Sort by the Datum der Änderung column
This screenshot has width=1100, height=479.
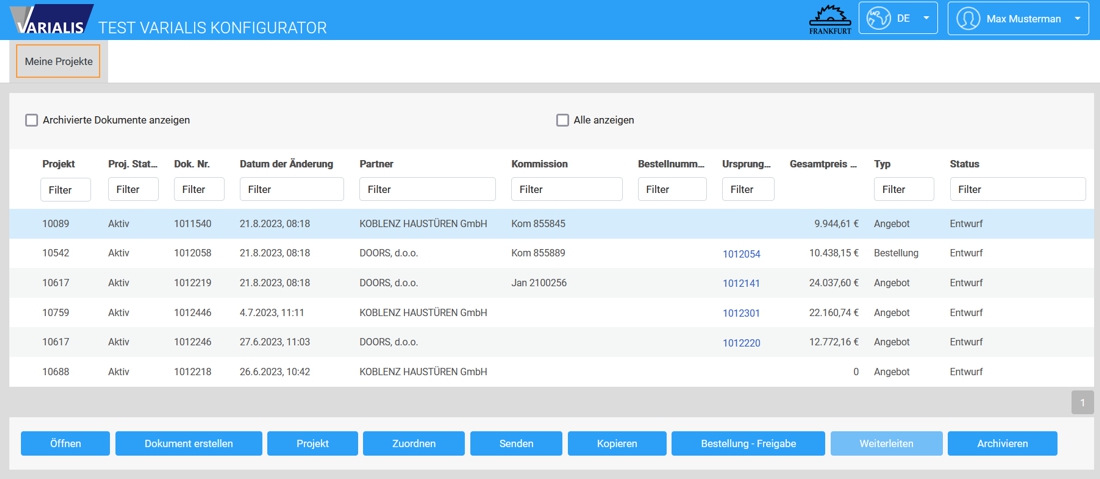[286, 164]
